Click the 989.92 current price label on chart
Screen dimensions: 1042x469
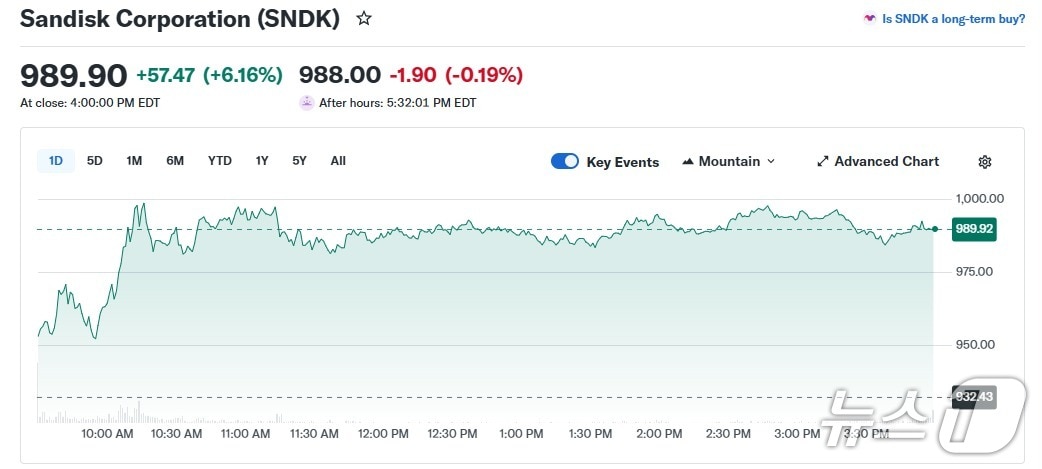tap(974, 229)
